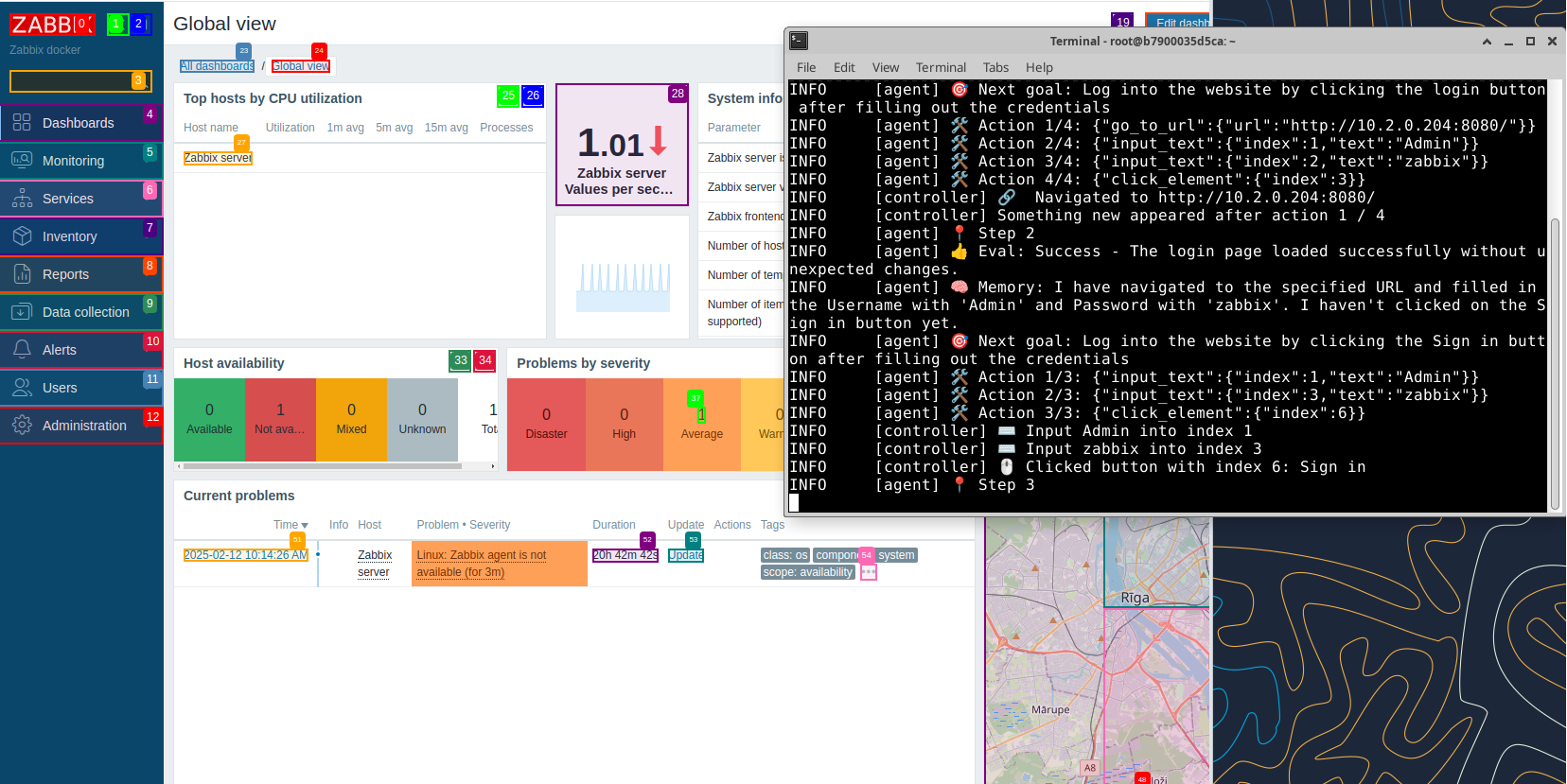Open the Services section icon
This screenshot has height=784, width=1567.
[22, 199]
